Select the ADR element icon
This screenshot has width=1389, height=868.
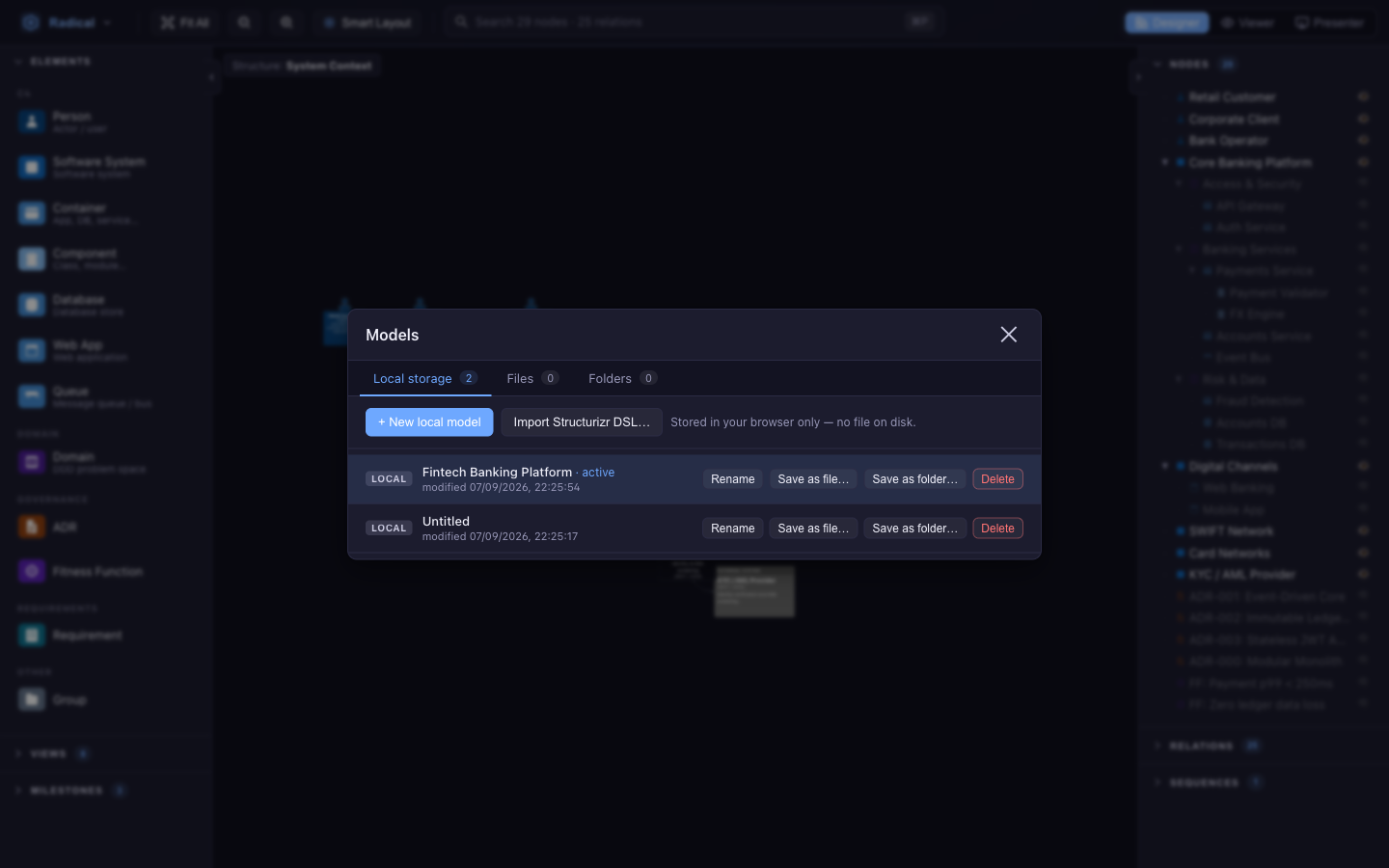point(32,527)
